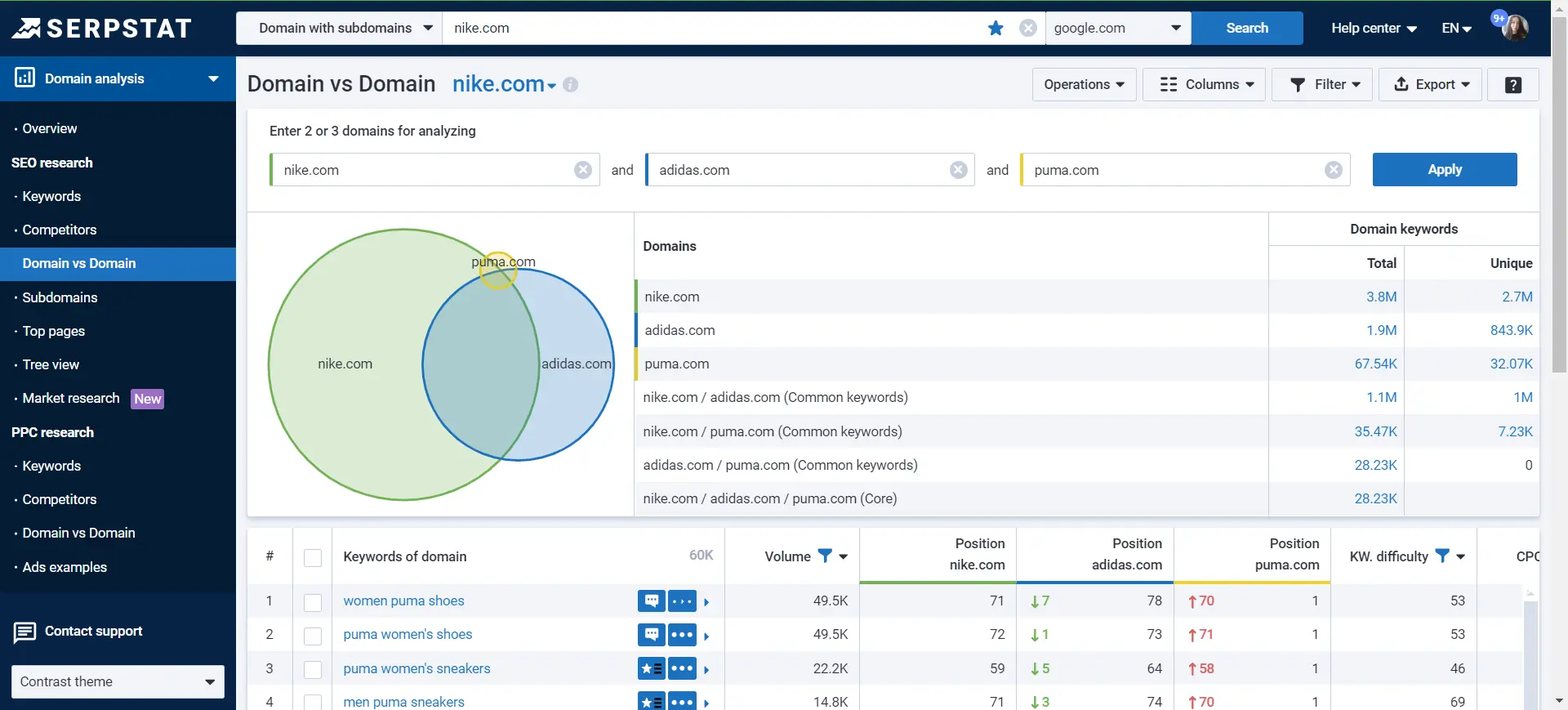Viewport: 1568px width, 710px height.
Task: Expand the Columns dropdown
Action: click(1204, 85)
